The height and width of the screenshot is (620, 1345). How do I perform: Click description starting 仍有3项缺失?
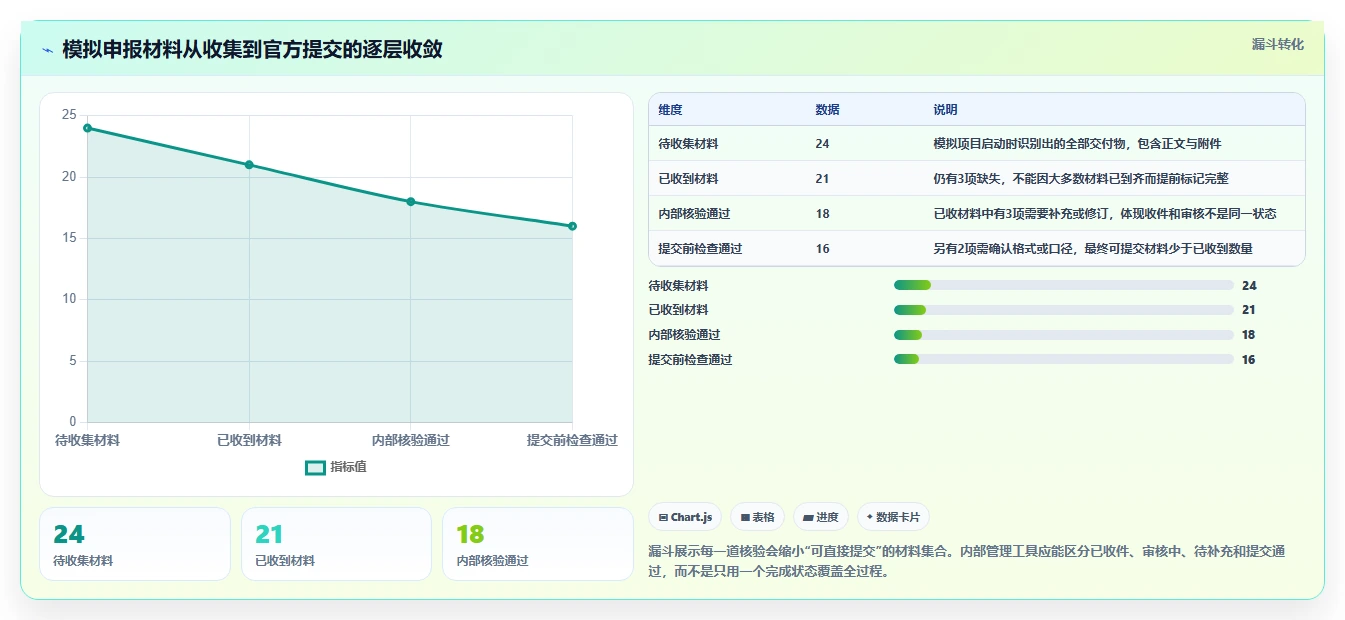pyautogui.click(x=1080, y=179)
